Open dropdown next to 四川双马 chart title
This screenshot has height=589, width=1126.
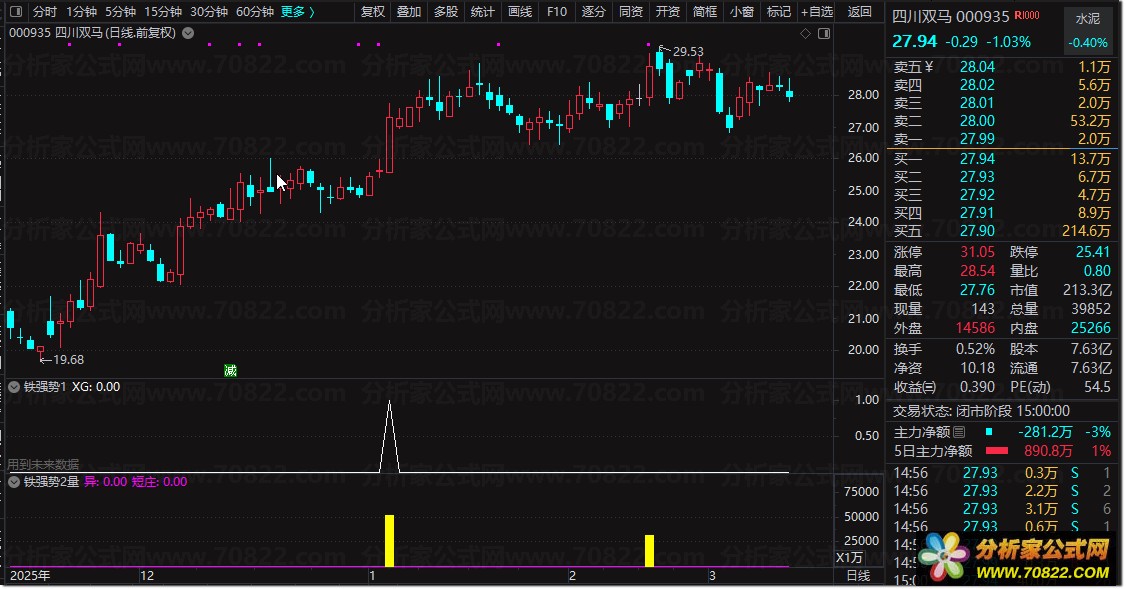pyautogui.click(x=188, y=33)
